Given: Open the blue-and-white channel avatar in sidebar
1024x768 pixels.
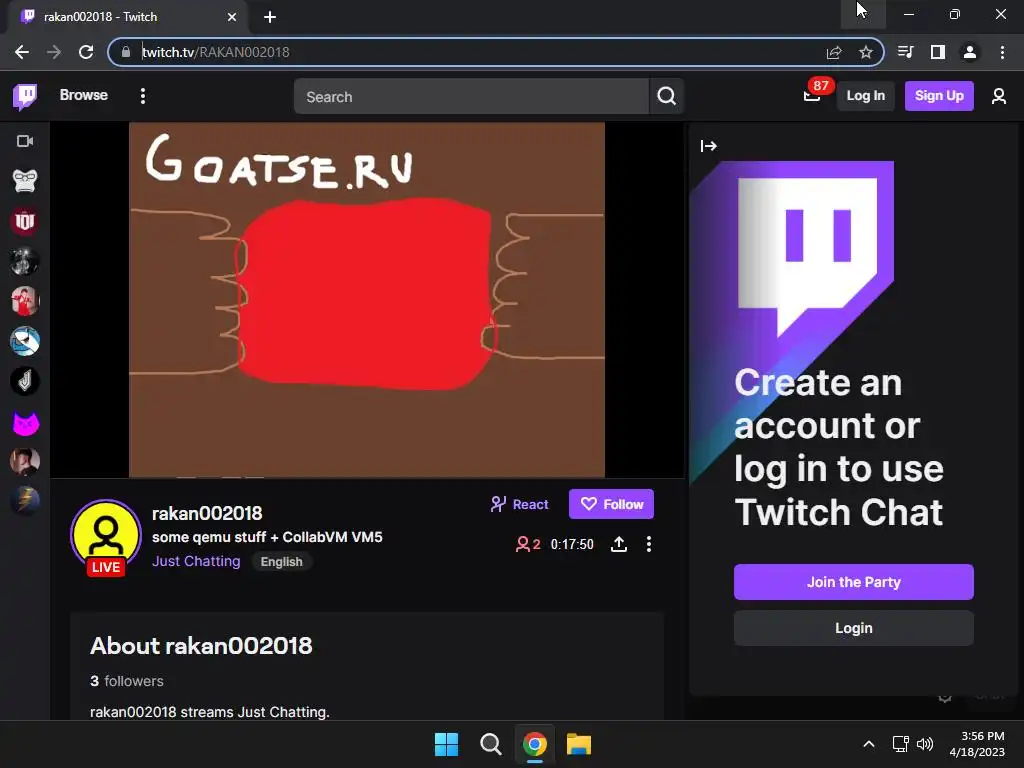Looking at the screenshot, I should pos(25,342).
